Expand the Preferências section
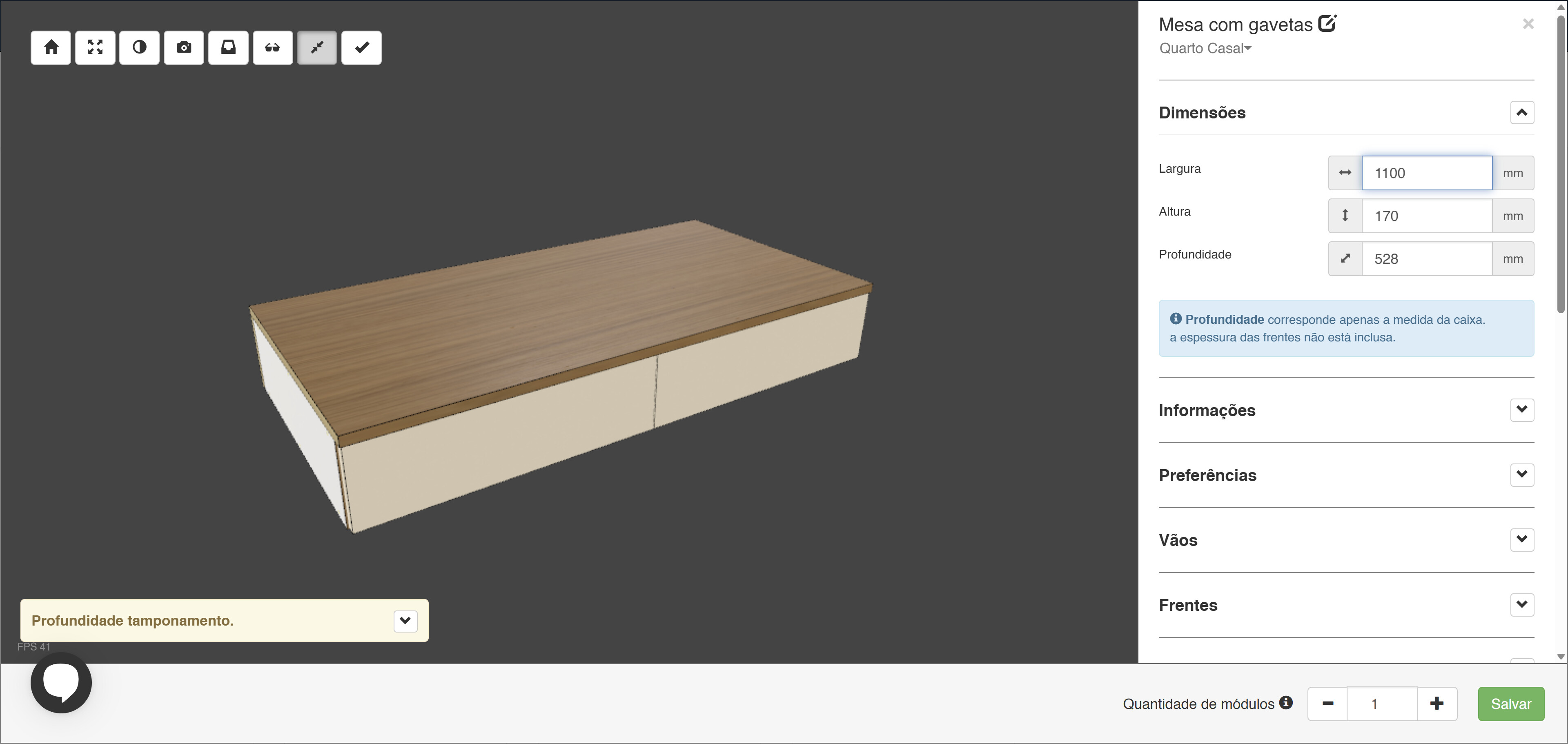 [x=1522, y=475]
